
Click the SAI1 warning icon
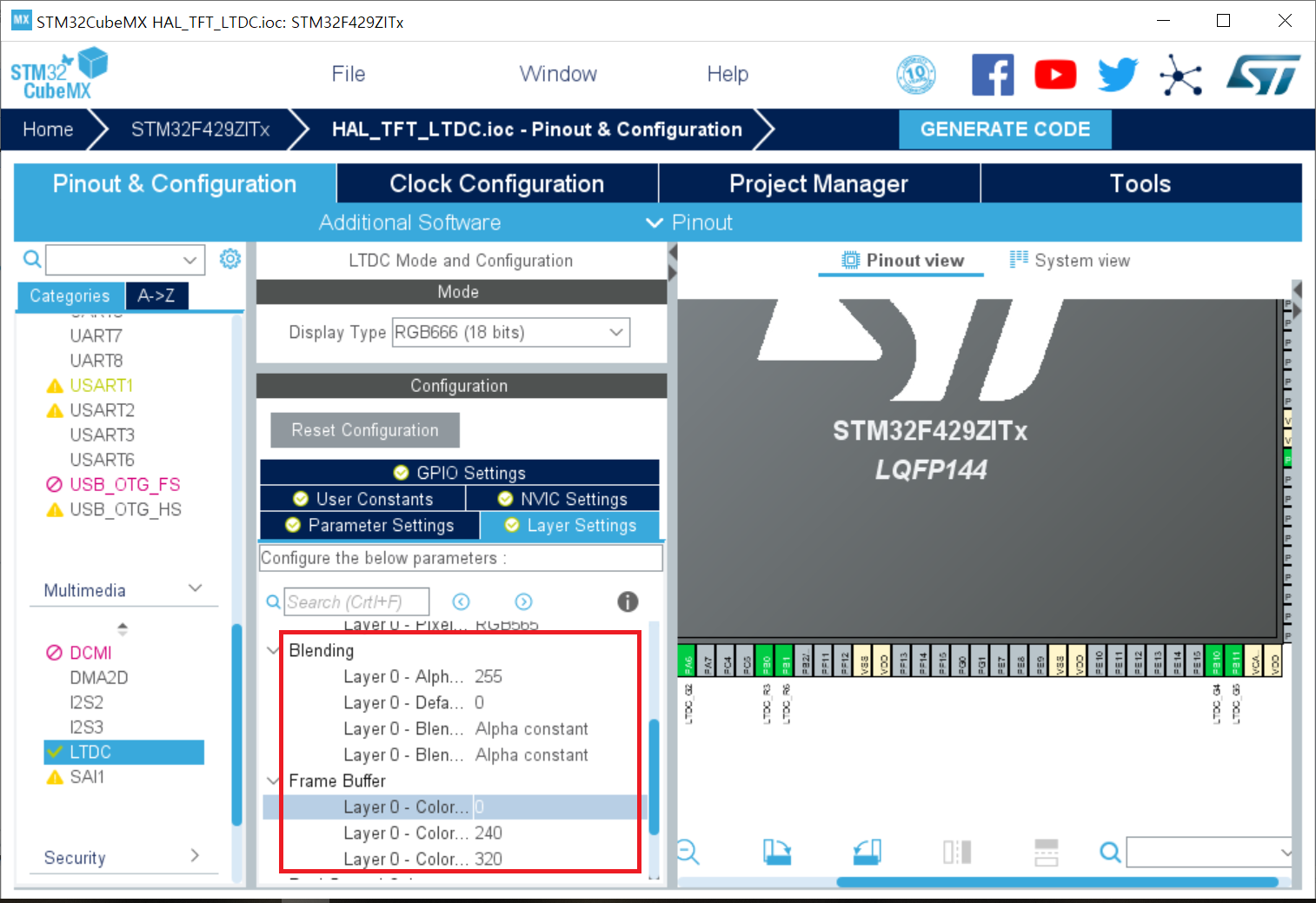coord(55,778)
